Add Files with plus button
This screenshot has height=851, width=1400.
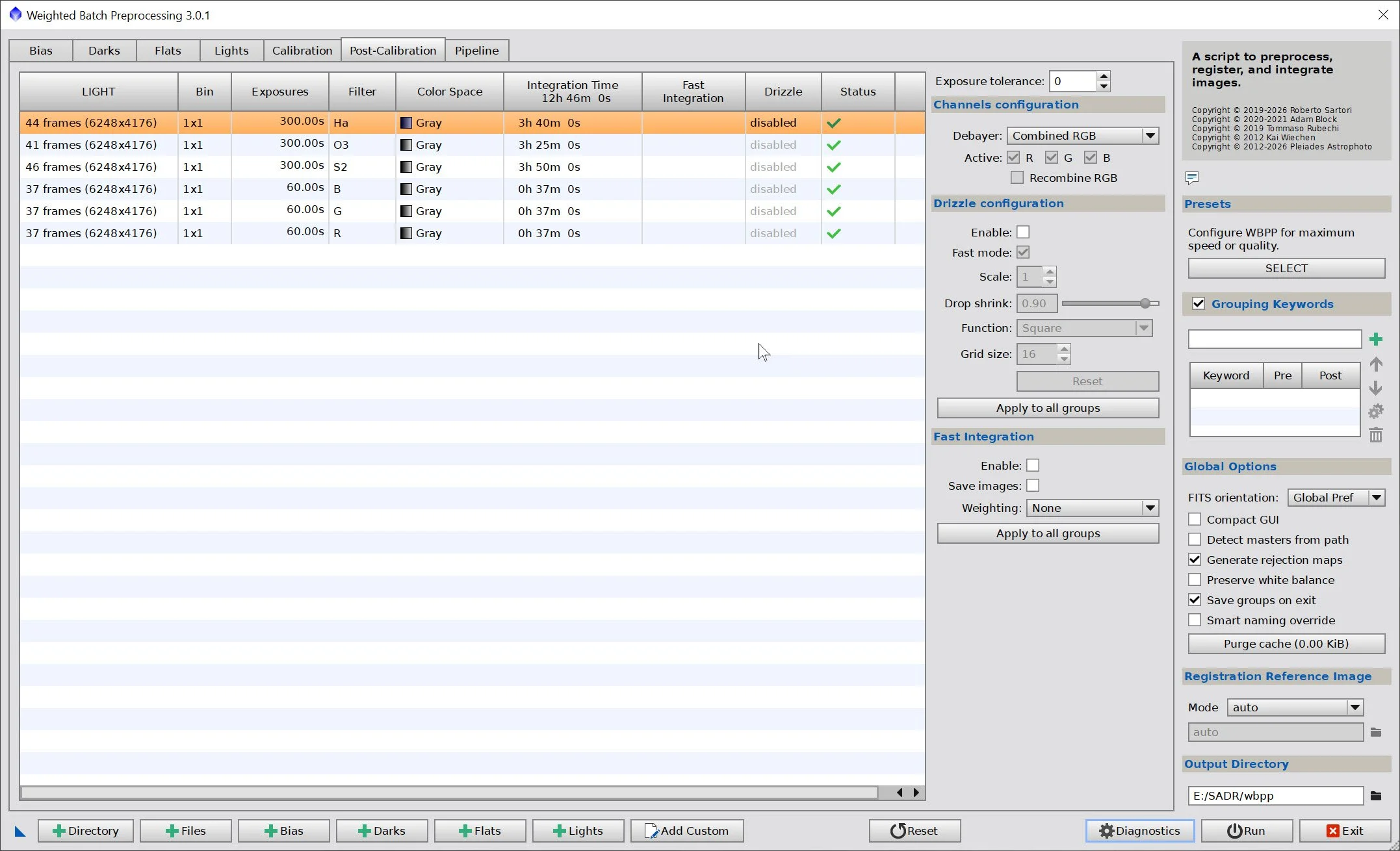coord(186,831)
